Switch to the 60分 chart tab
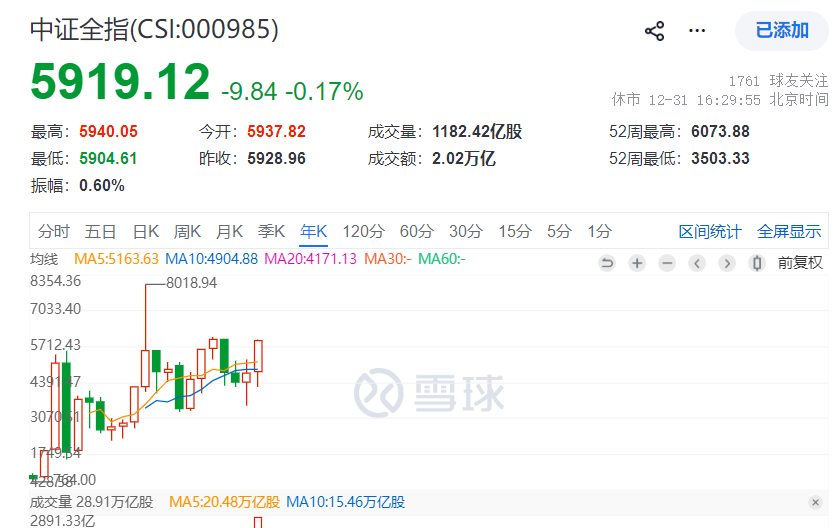This screenshot has height=528, width=833. click(416, 232)
